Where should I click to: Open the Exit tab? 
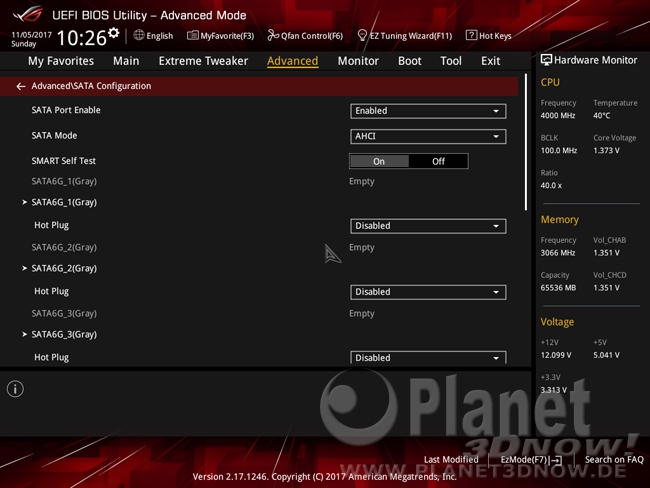pos(490,61)
